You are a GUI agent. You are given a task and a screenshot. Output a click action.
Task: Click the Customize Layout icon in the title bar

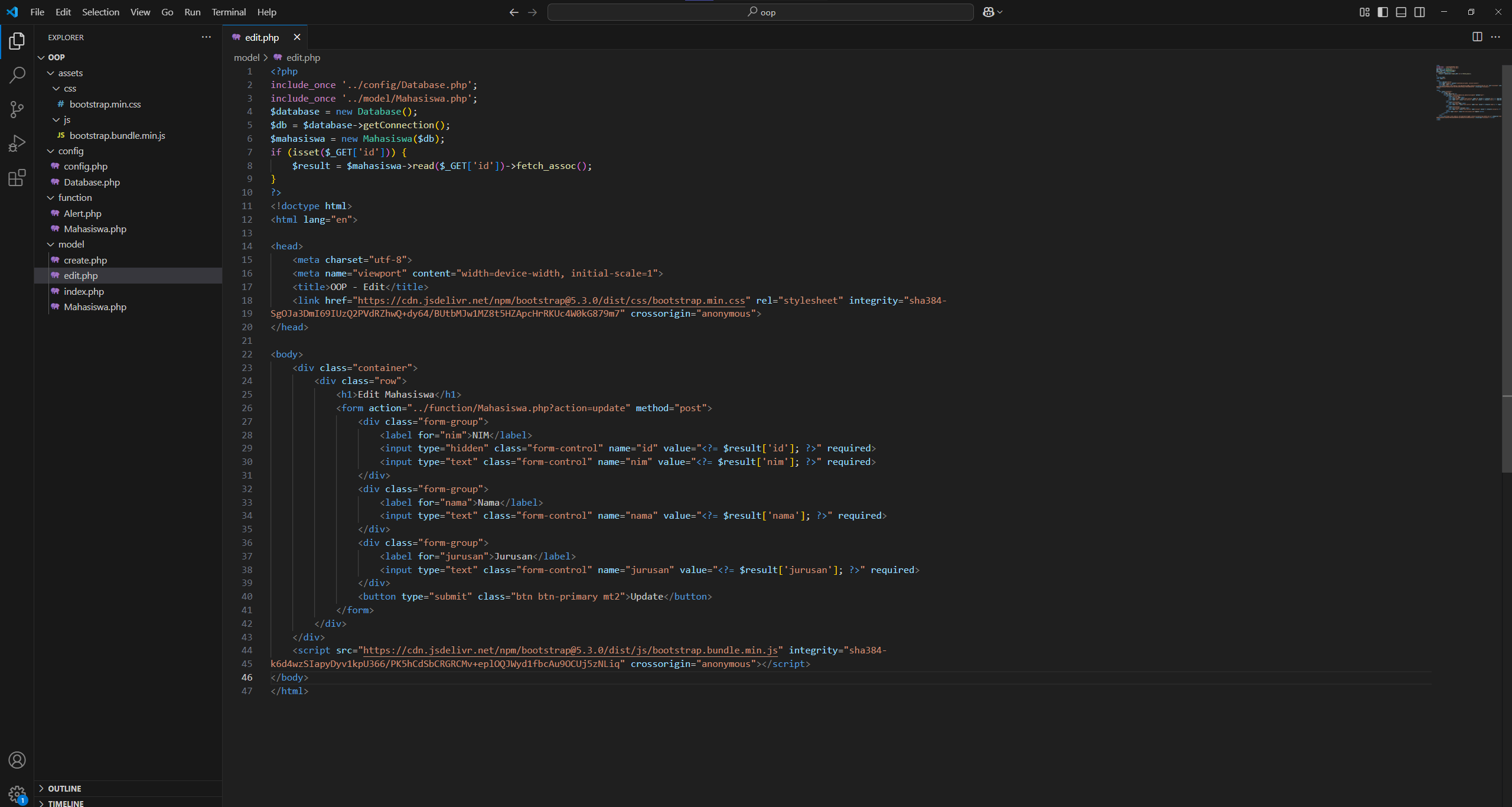click(1364, 12)
